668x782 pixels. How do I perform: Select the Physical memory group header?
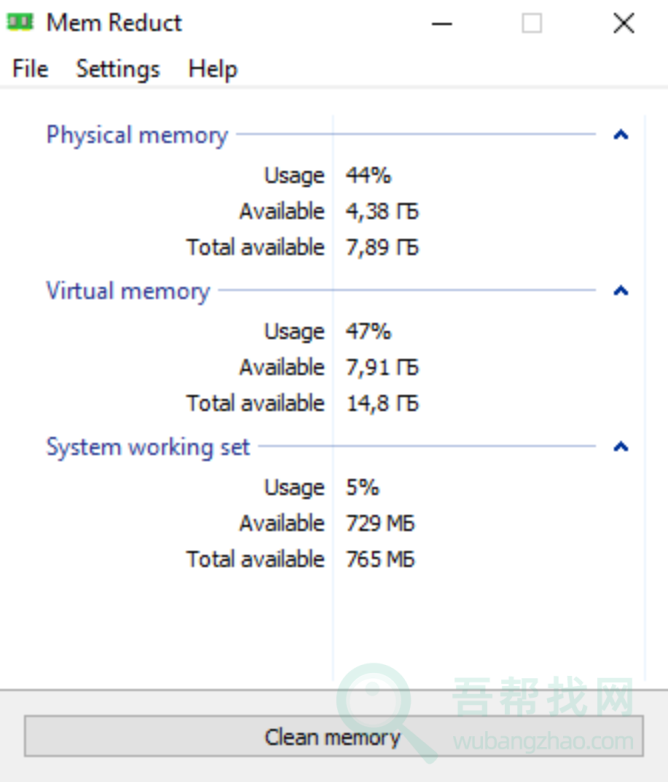137,135
